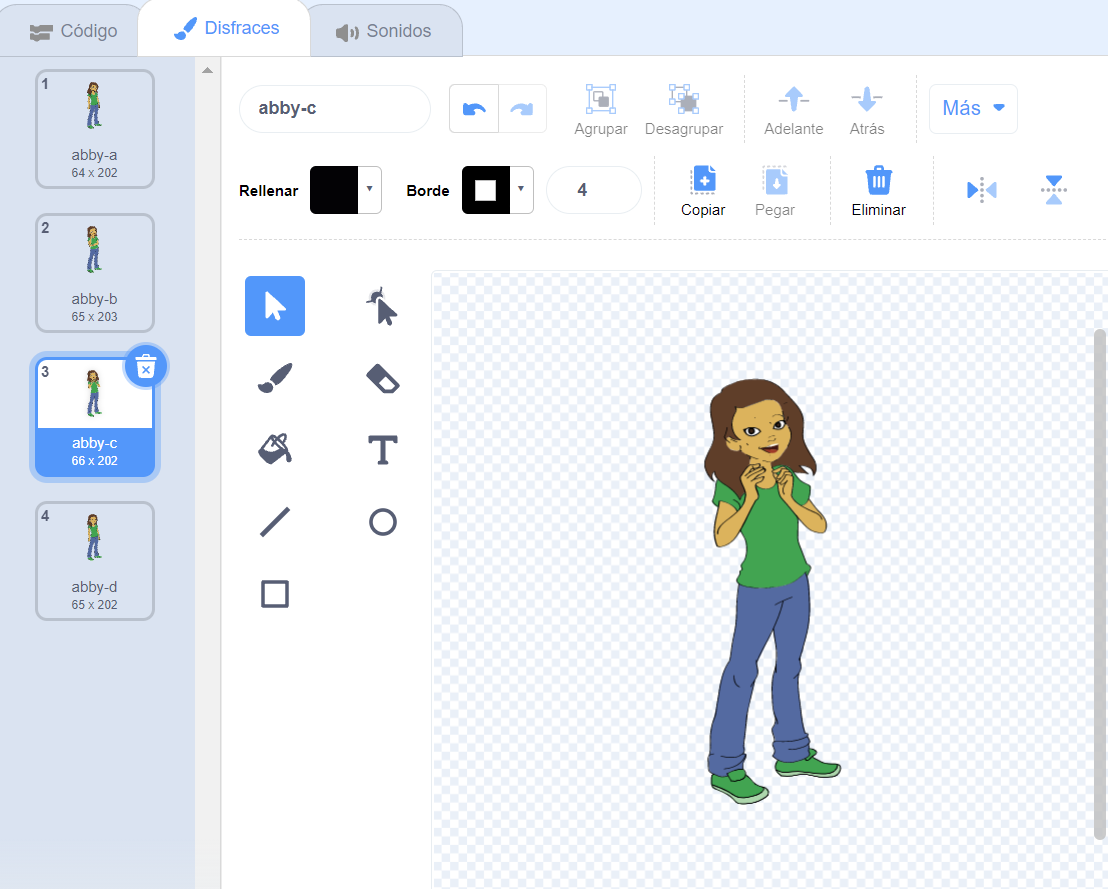Select the Reshape tool
The height and width of the screenshot is (889, 1108).
382,306
